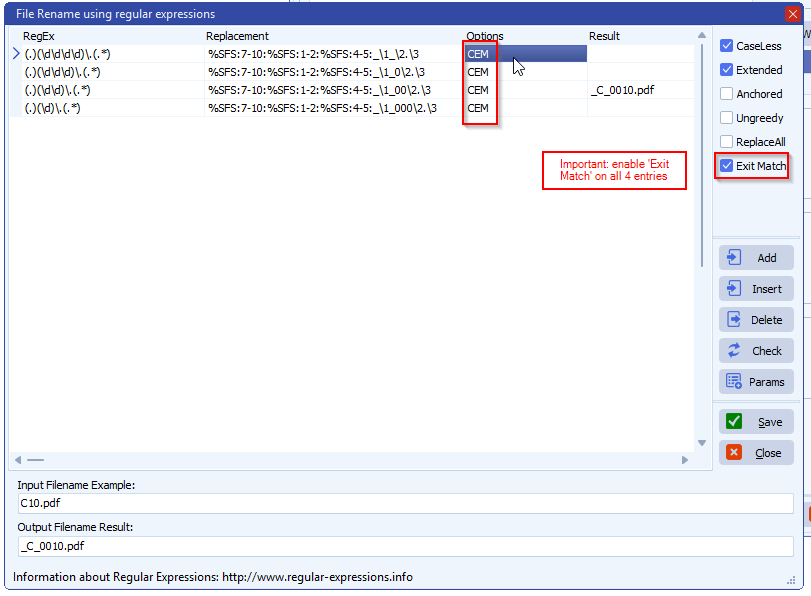
Task: Toggle the CaseLess checkbox
Action: (726, 46)
